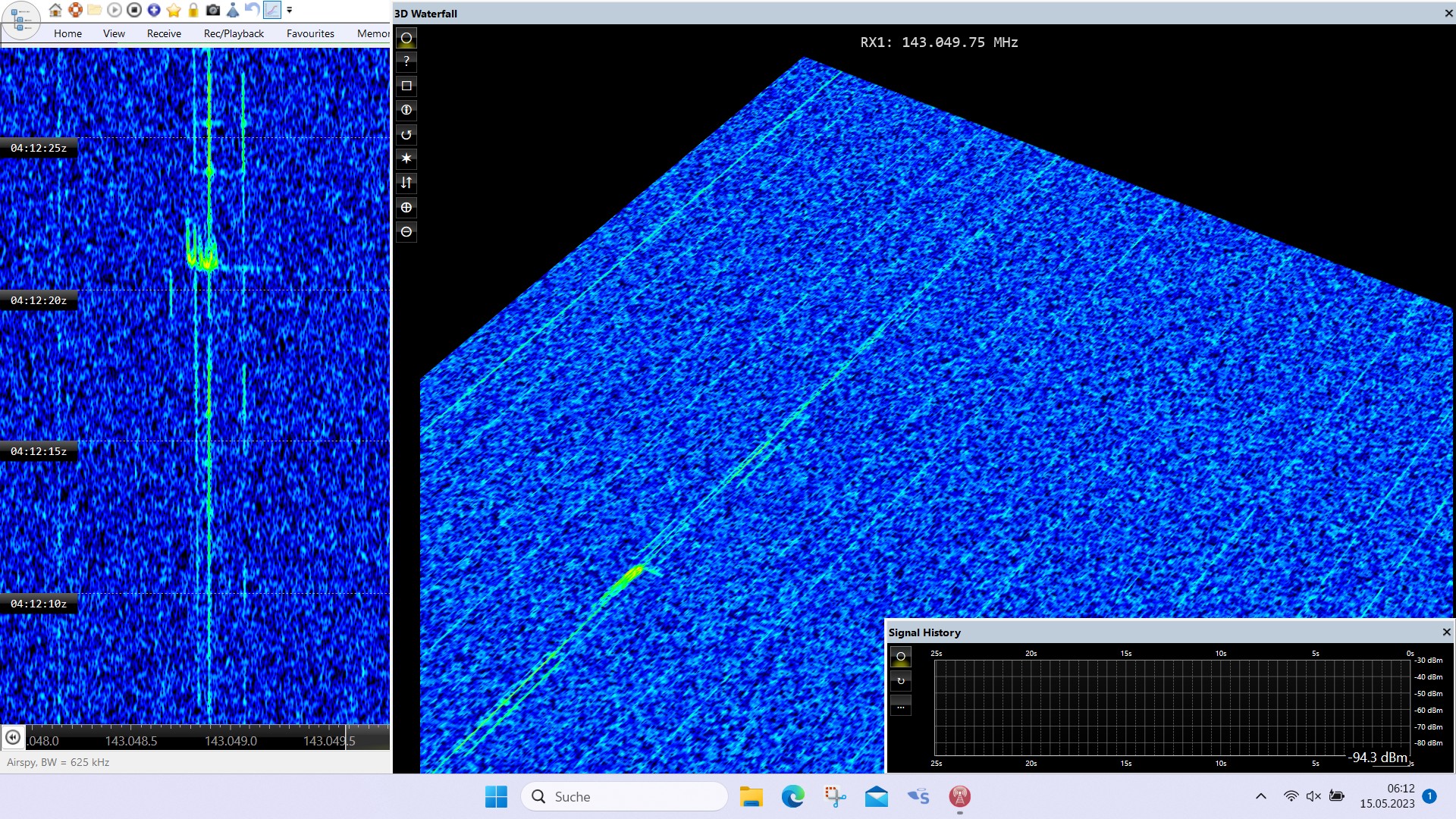Click the circled arrow at frequency scale left
The image size is (1456, 819).
13,737
